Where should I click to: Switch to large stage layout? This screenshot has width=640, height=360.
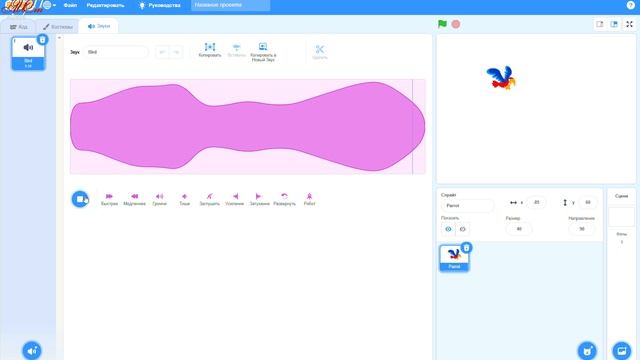(x=614, y=24)
